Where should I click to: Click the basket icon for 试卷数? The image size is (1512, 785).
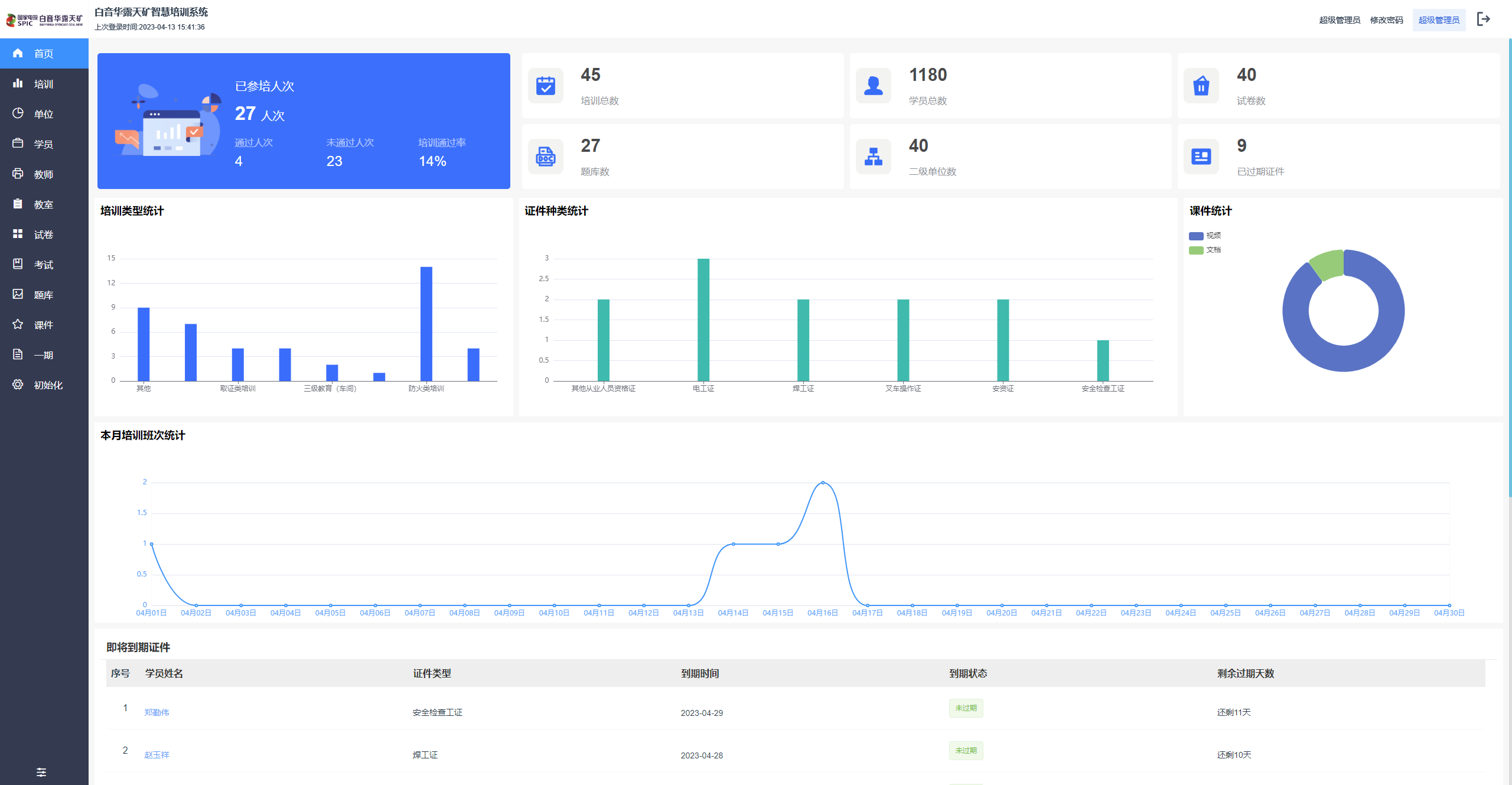click(1201, 86)
